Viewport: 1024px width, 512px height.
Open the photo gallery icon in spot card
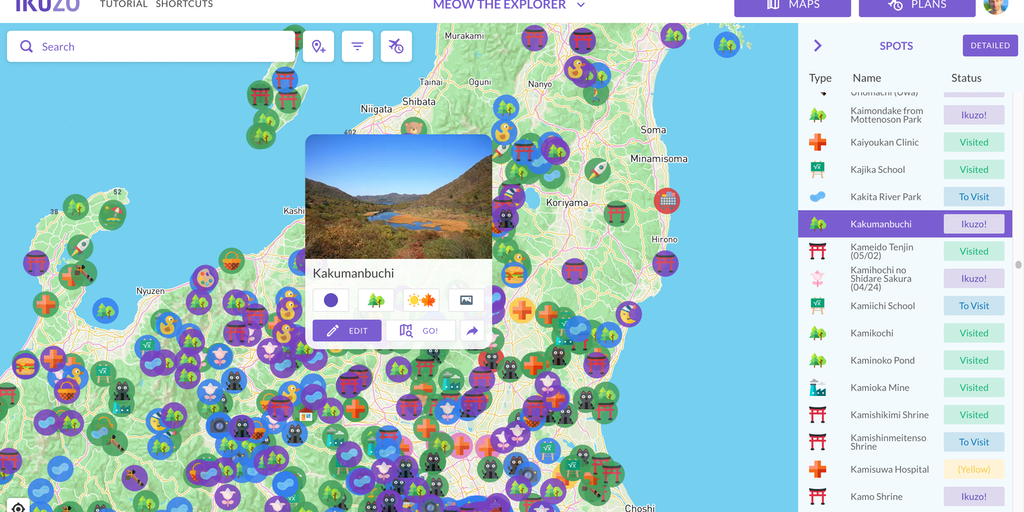coord(466,300)
